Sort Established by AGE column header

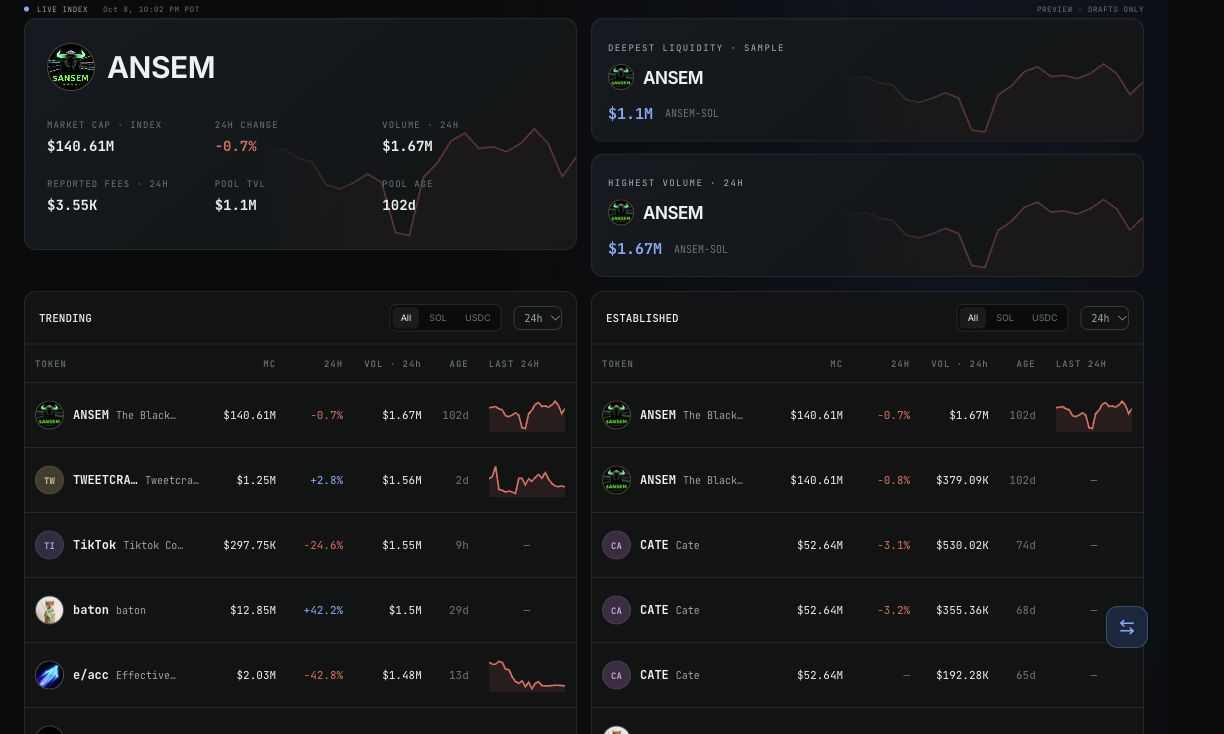(x=1026, y=364)
